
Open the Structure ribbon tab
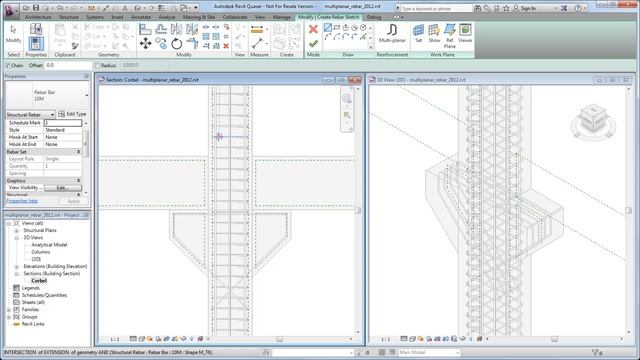pyautogui.click(x=69, y=17)
